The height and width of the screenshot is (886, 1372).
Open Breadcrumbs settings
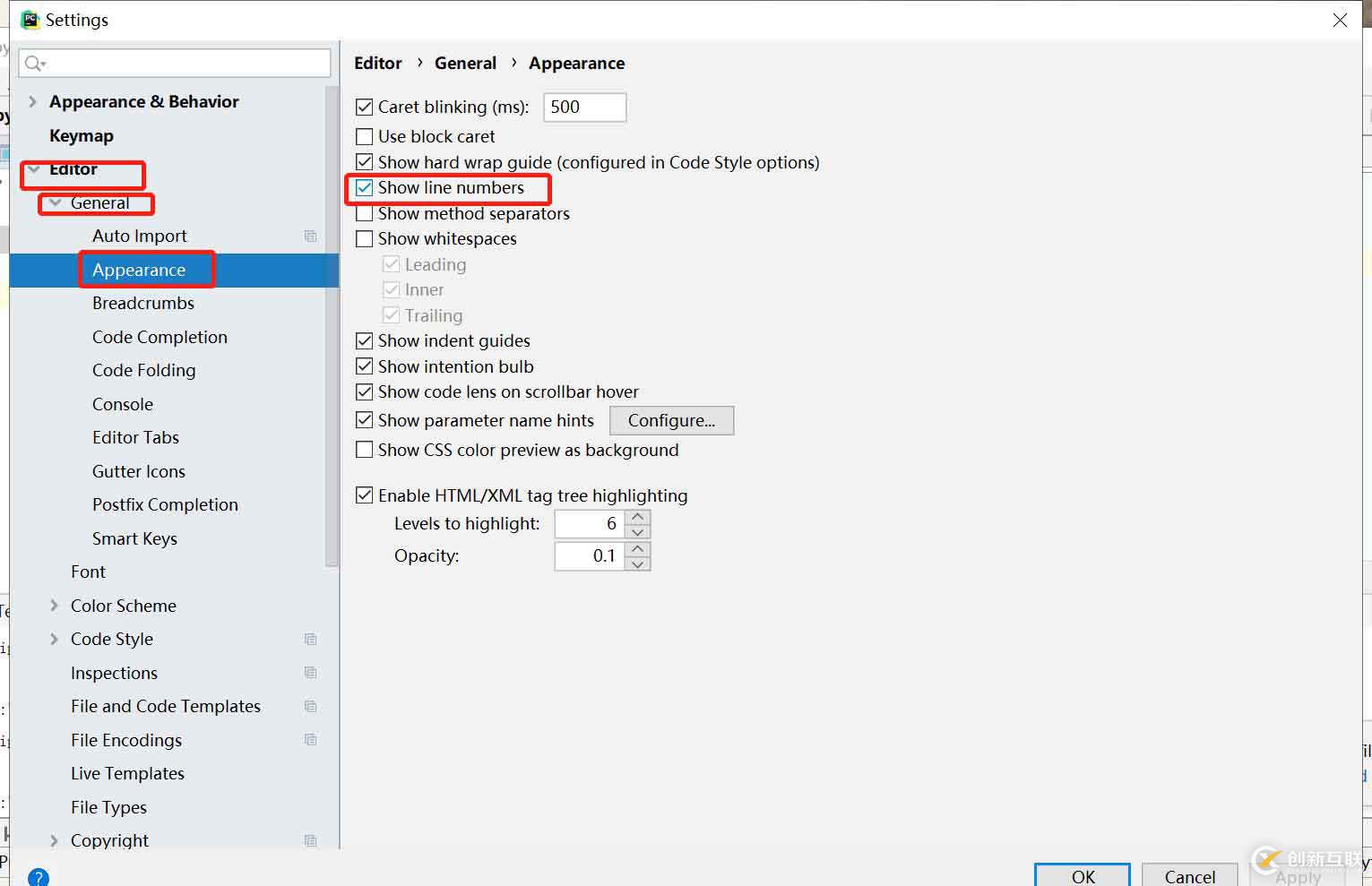pyautogui.click(x=143, y=303)
